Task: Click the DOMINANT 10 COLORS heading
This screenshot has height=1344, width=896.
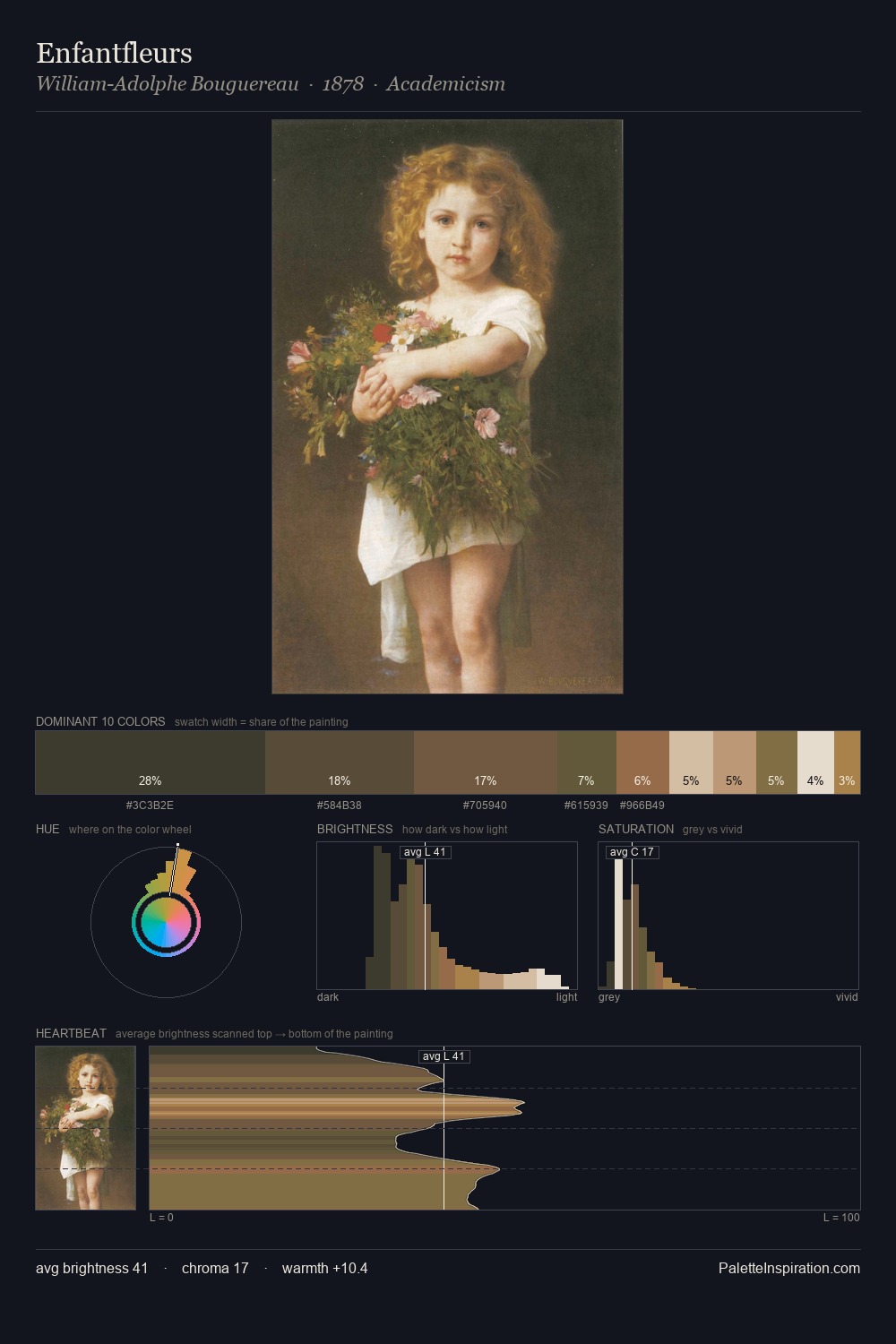Action: click(x=100, y=721)
